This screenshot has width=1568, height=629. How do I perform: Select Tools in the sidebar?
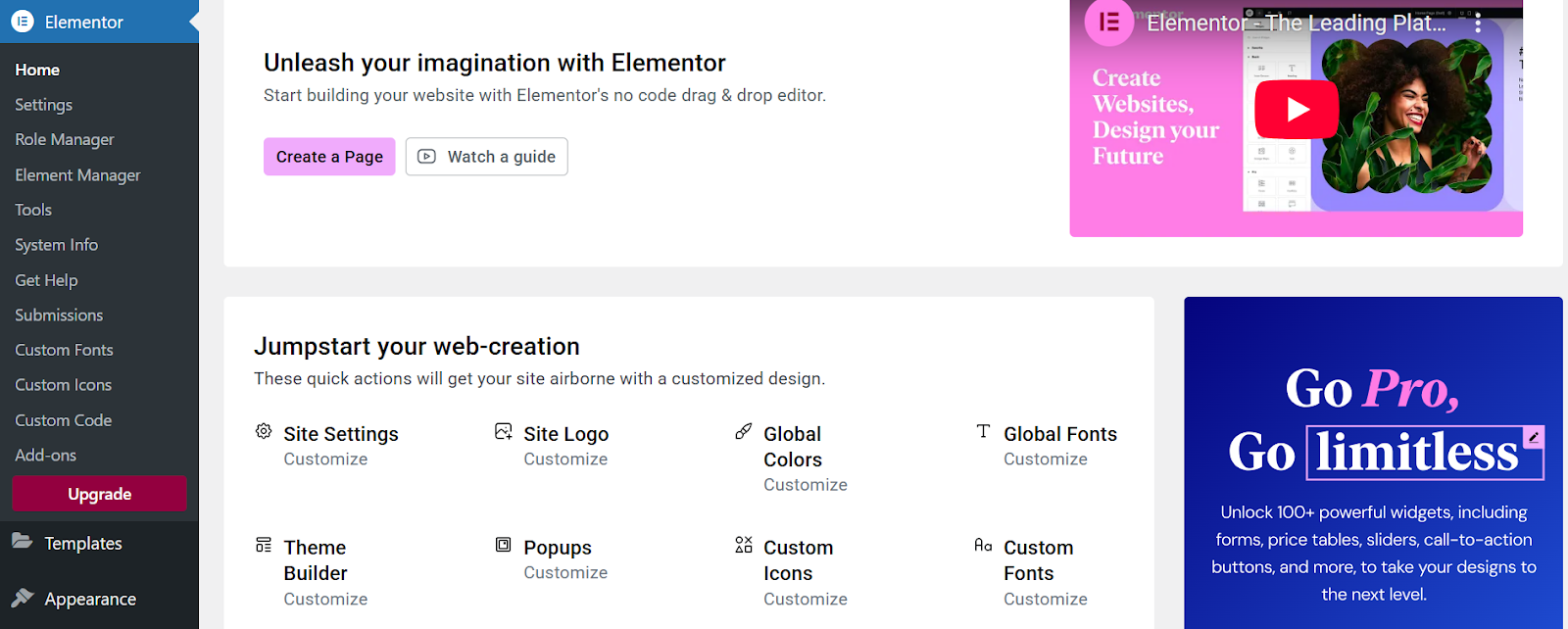point(33,210)
